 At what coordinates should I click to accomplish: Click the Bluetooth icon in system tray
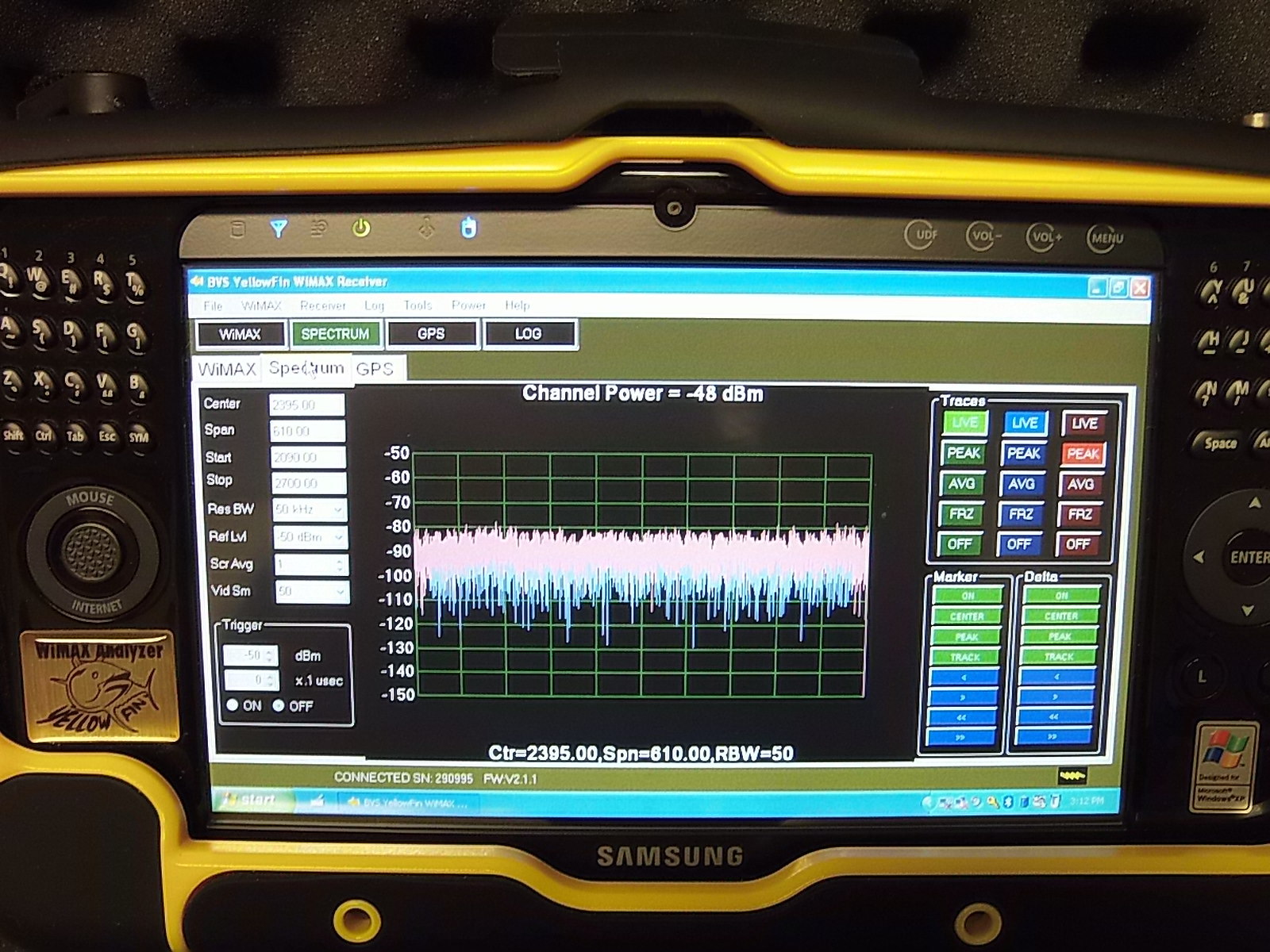coord(1008,803)
